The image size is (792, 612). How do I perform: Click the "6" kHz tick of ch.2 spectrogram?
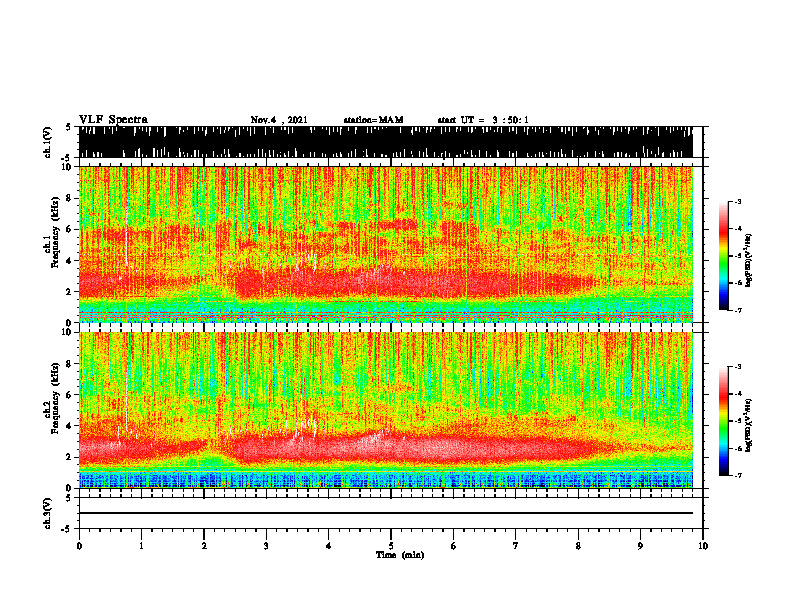coord(70,395)
